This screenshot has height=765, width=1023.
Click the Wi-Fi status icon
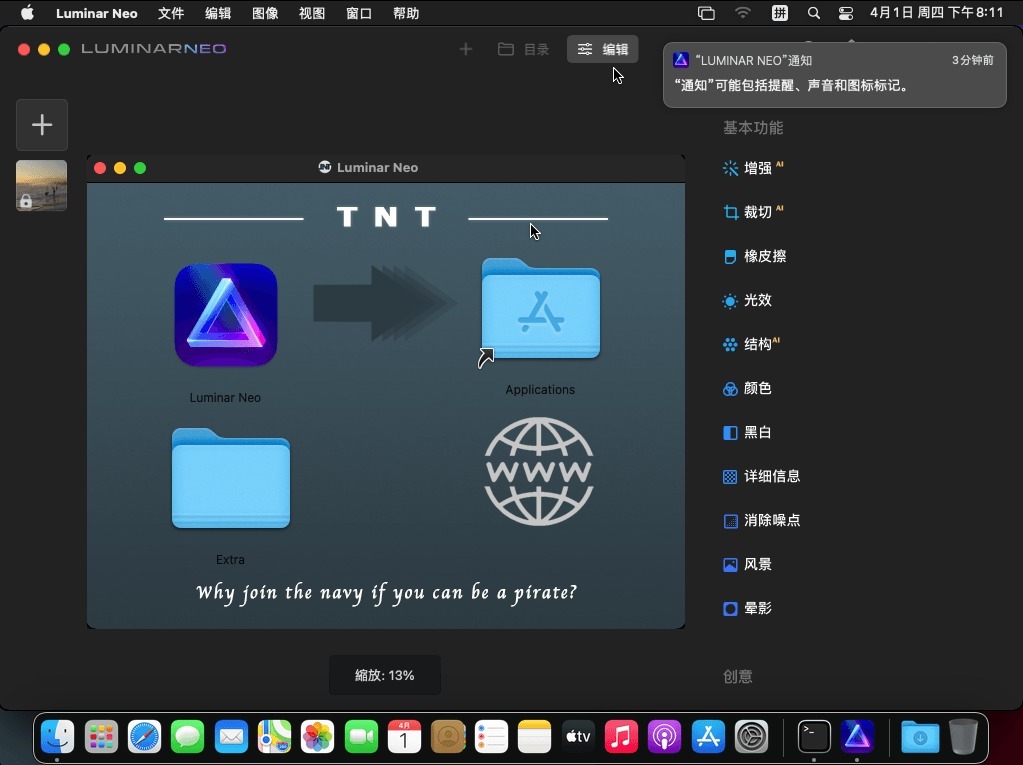click(x=742, y=13)
